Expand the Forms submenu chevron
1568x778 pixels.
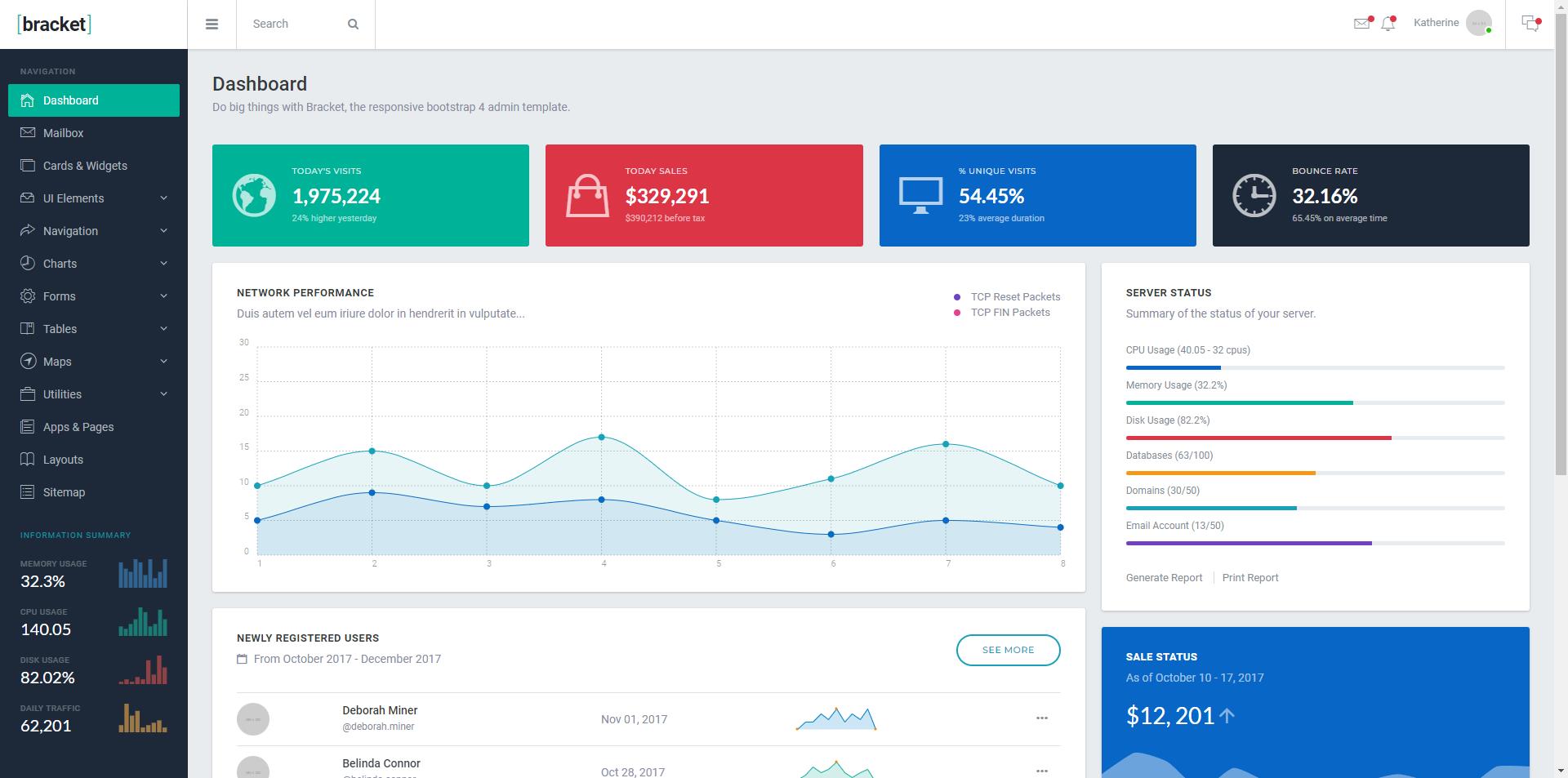(163, 296)
